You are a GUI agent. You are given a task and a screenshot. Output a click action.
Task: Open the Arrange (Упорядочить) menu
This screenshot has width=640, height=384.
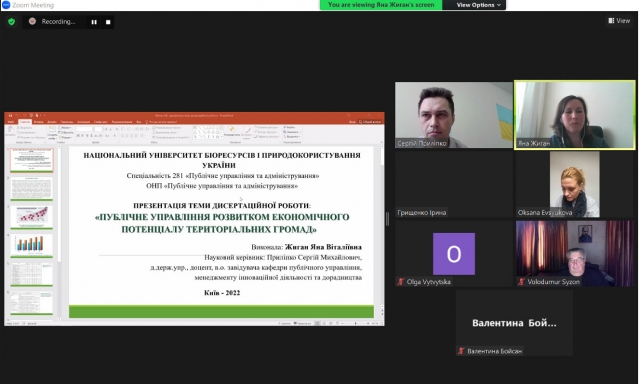232,132
